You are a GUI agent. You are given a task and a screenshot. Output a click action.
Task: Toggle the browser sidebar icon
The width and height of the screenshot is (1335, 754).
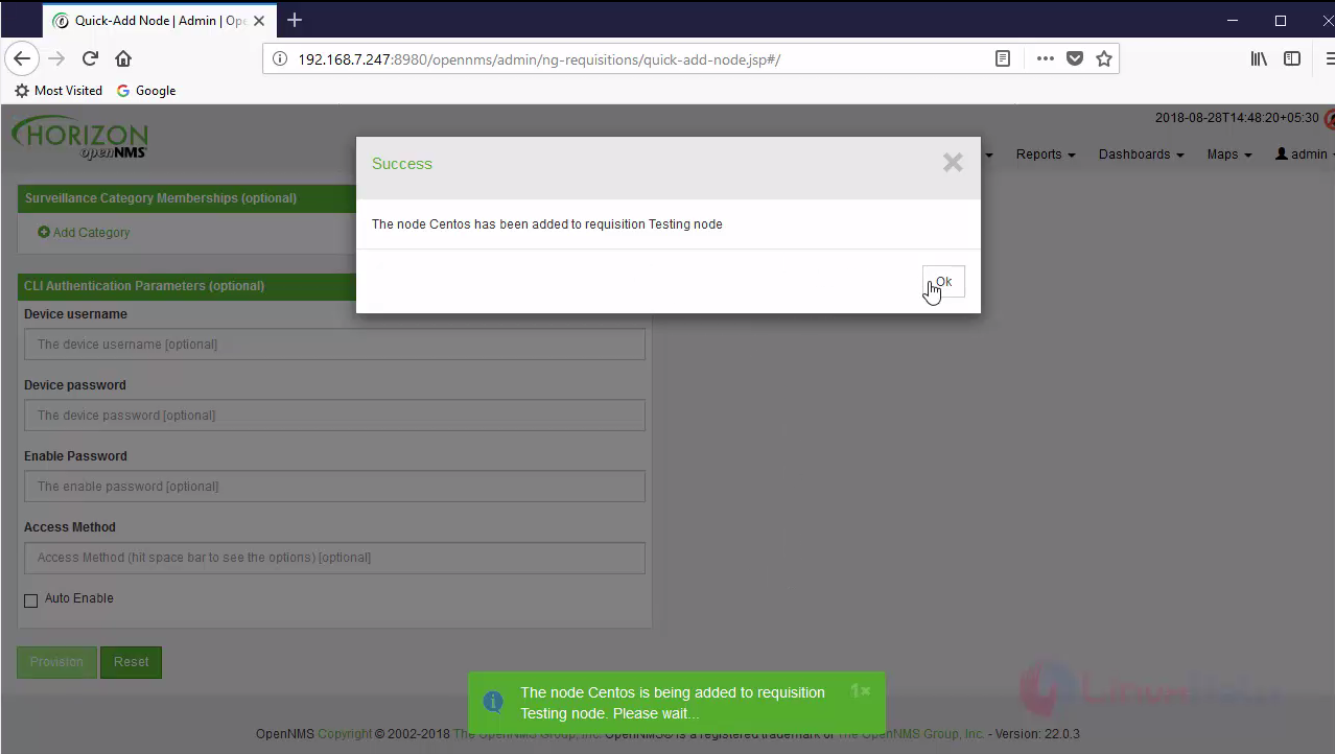[x=1292, y=59]
